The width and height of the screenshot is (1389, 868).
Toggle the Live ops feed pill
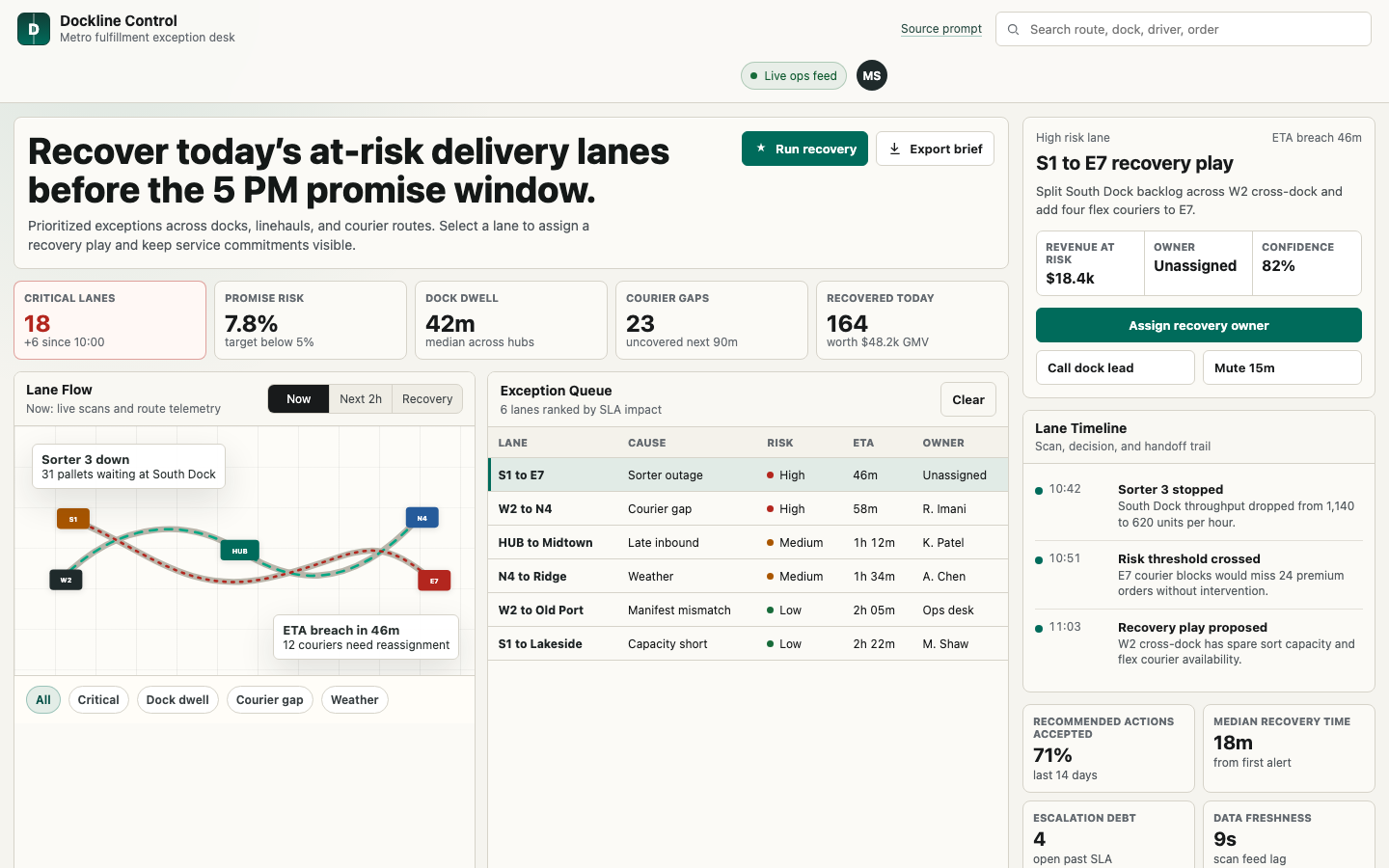point(794,75)
